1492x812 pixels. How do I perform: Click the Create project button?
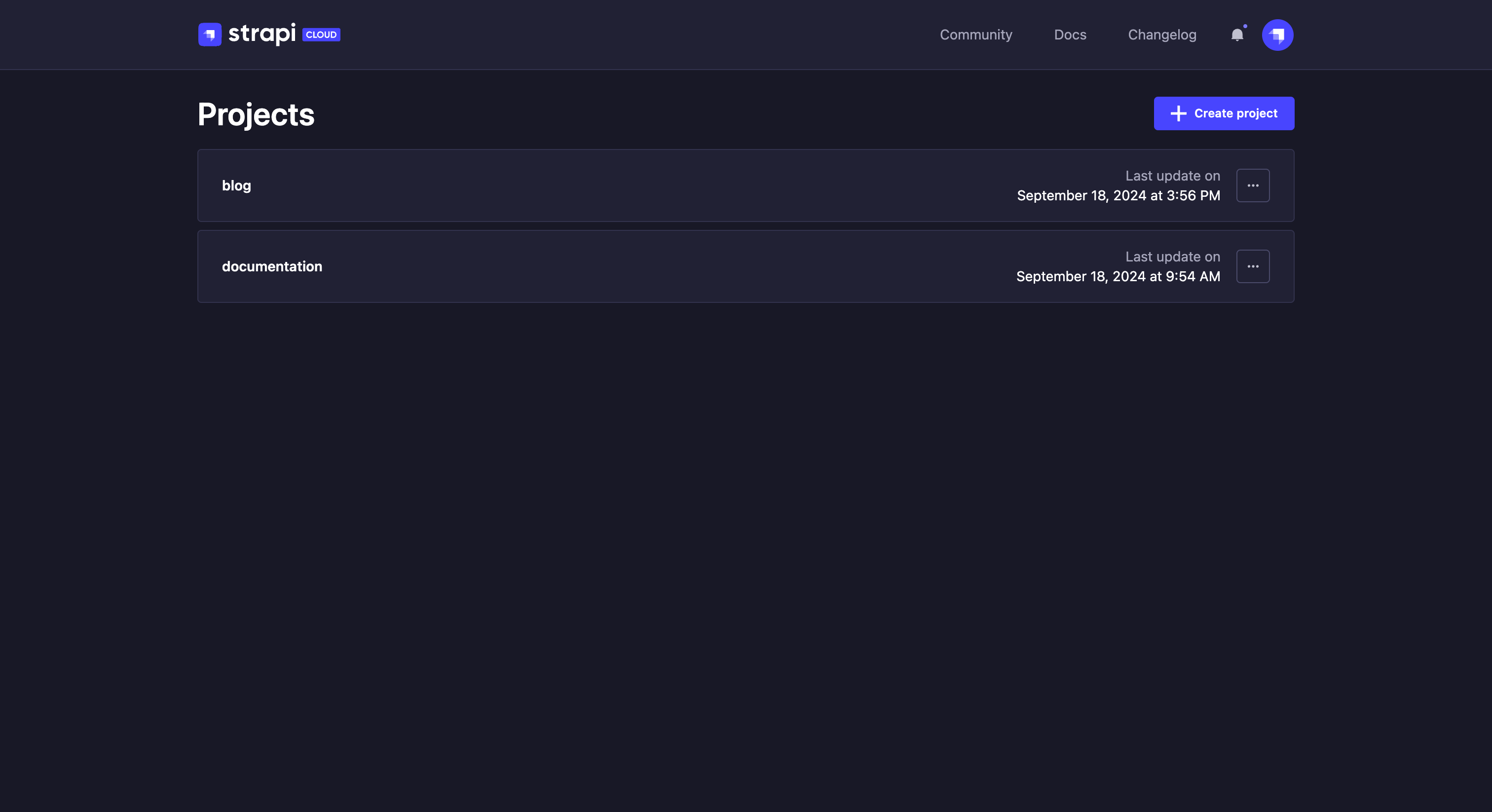pos(1224,113)
